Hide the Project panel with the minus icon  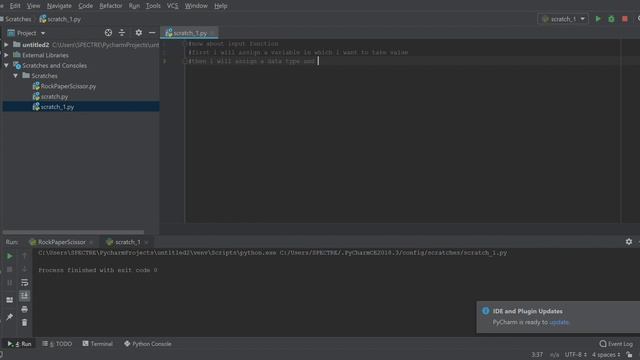point(152,33)
